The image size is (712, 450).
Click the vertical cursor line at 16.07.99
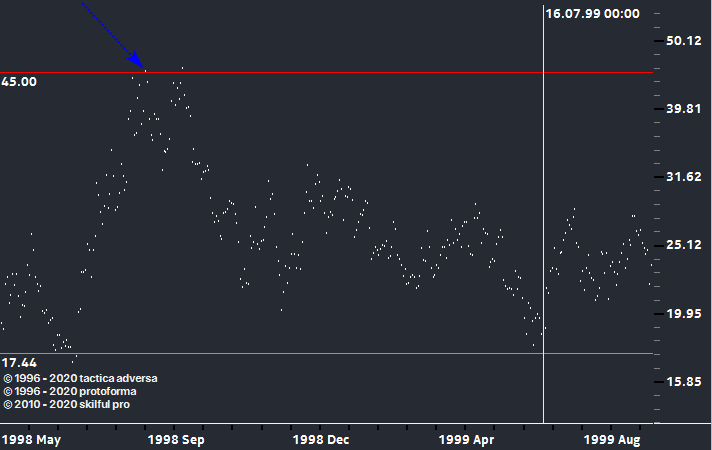point(544,250)
